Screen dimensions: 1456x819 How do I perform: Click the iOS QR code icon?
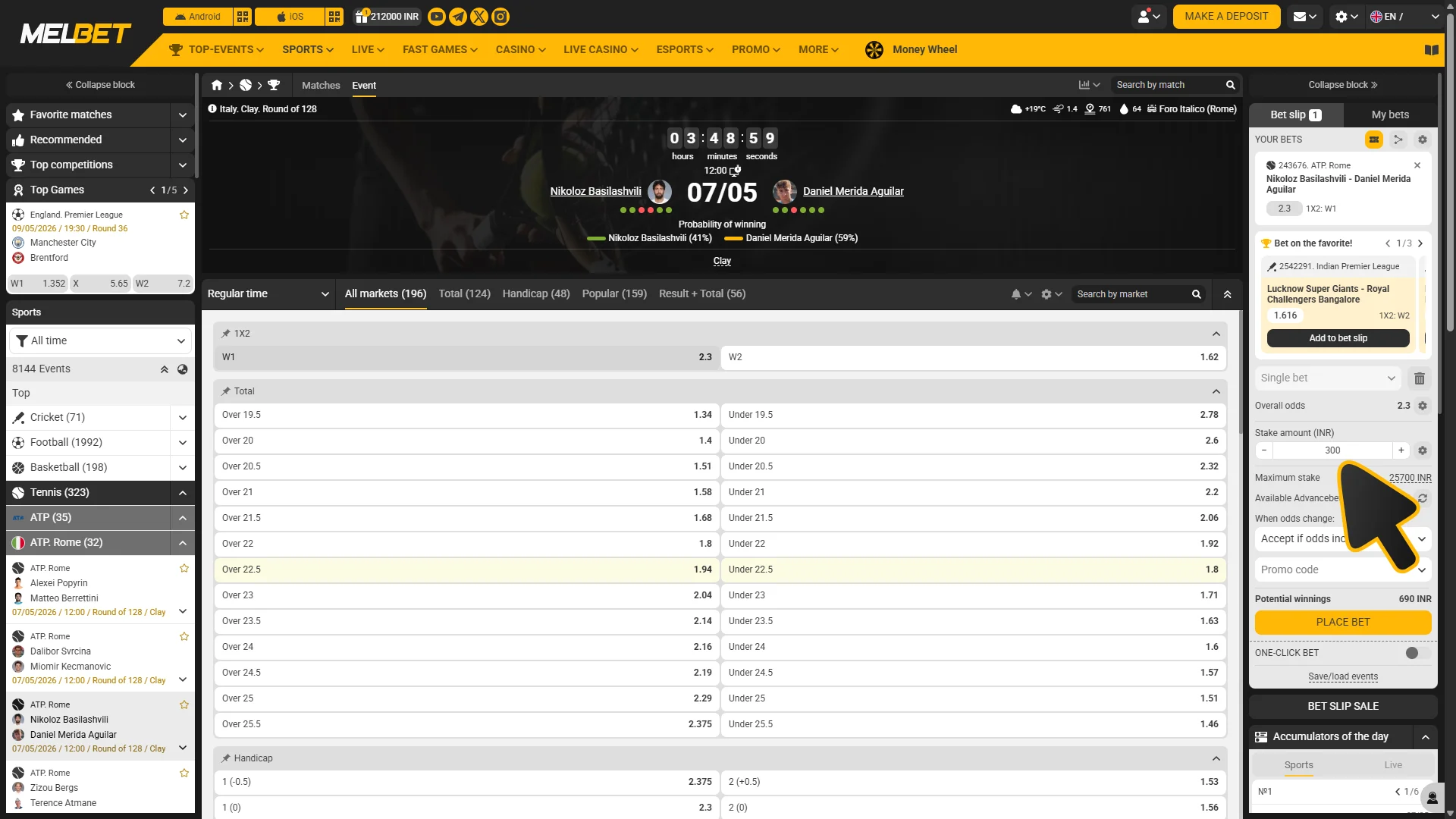[334, 17]
